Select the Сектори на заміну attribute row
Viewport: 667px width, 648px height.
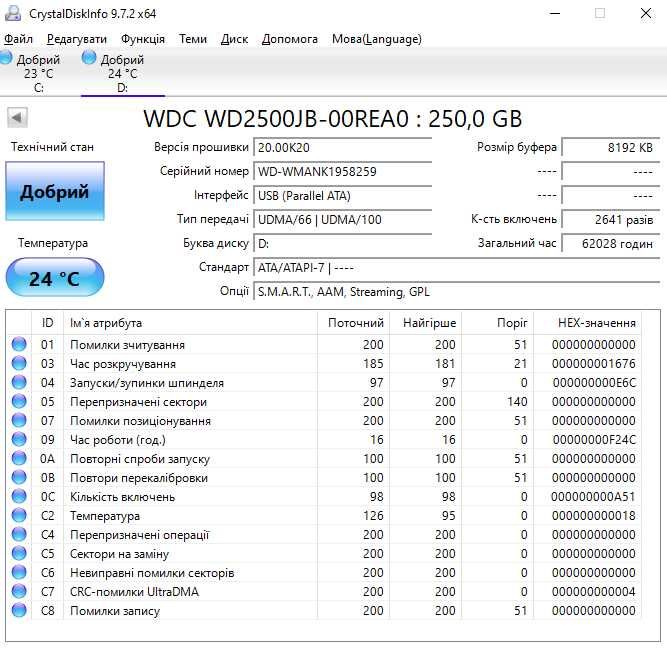point(324,553)
